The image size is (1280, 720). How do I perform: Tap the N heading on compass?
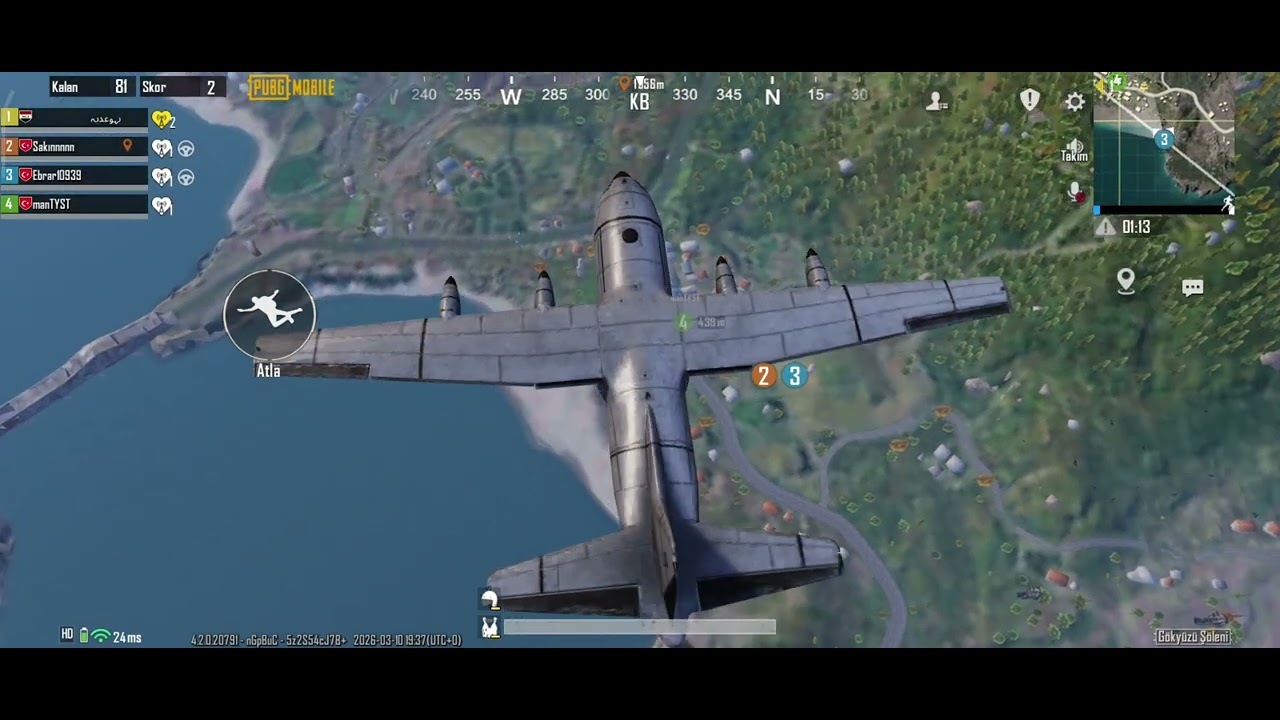coord(772,96)
